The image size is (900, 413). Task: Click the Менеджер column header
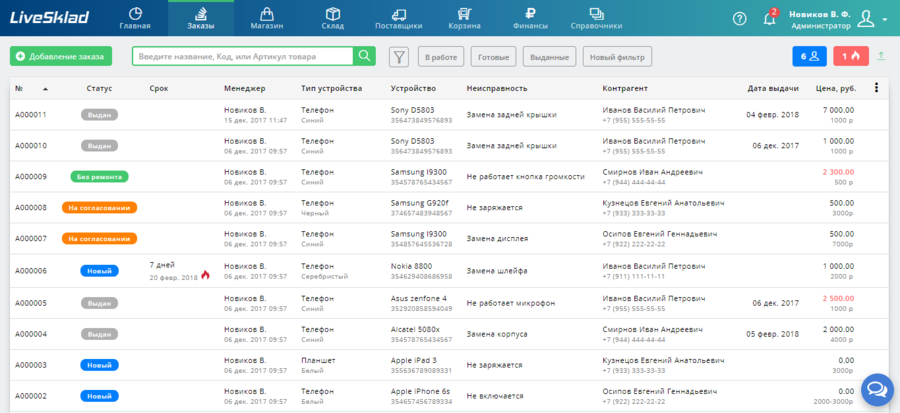245,88
